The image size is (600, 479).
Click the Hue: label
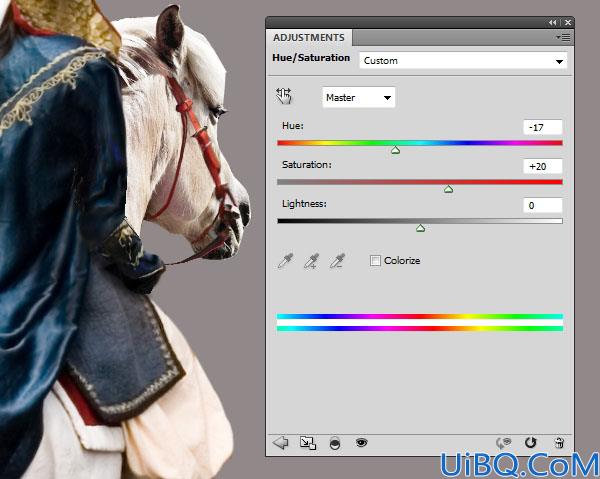293,125
